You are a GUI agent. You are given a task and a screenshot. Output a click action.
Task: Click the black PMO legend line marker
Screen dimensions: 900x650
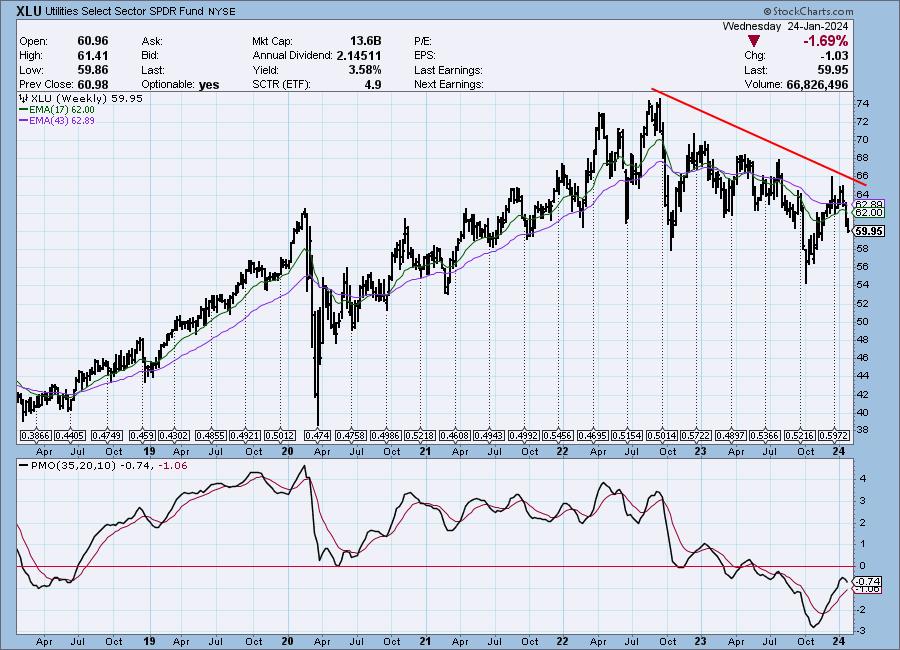[x=24, y=466]
